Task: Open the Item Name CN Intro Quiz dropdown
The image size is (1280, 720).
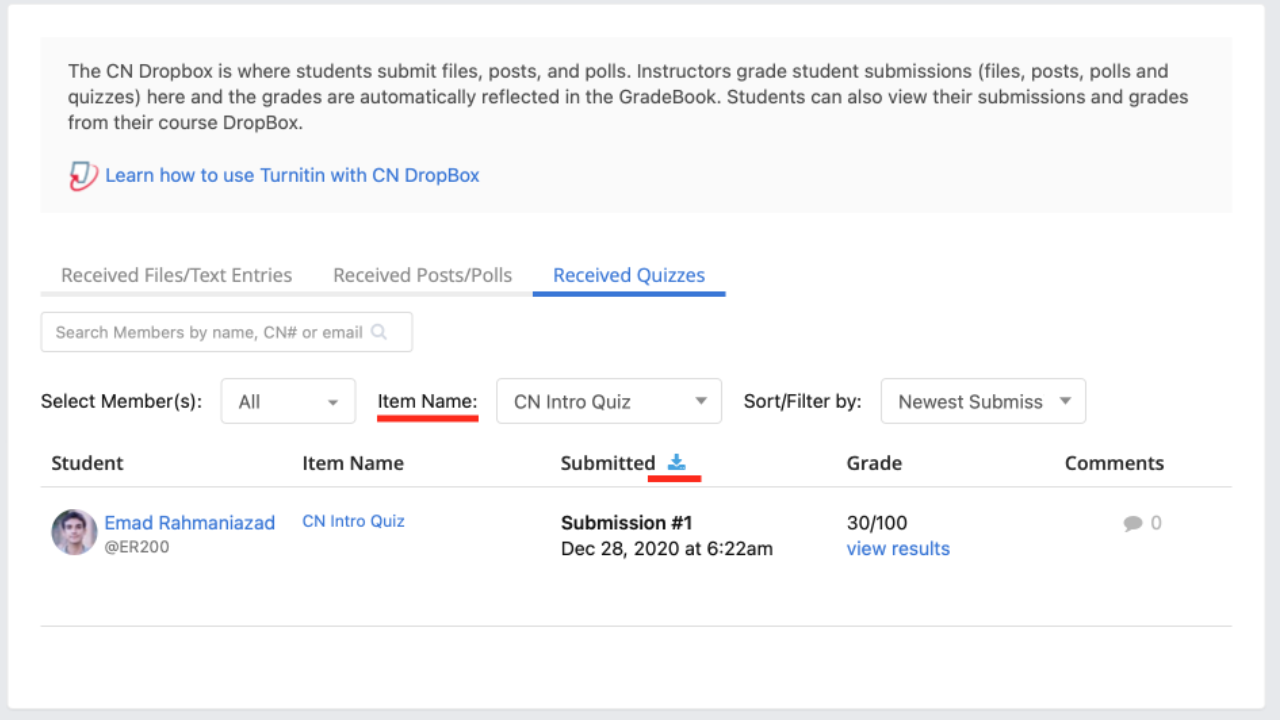Action: pyautogui.click(x=609, y=401)
